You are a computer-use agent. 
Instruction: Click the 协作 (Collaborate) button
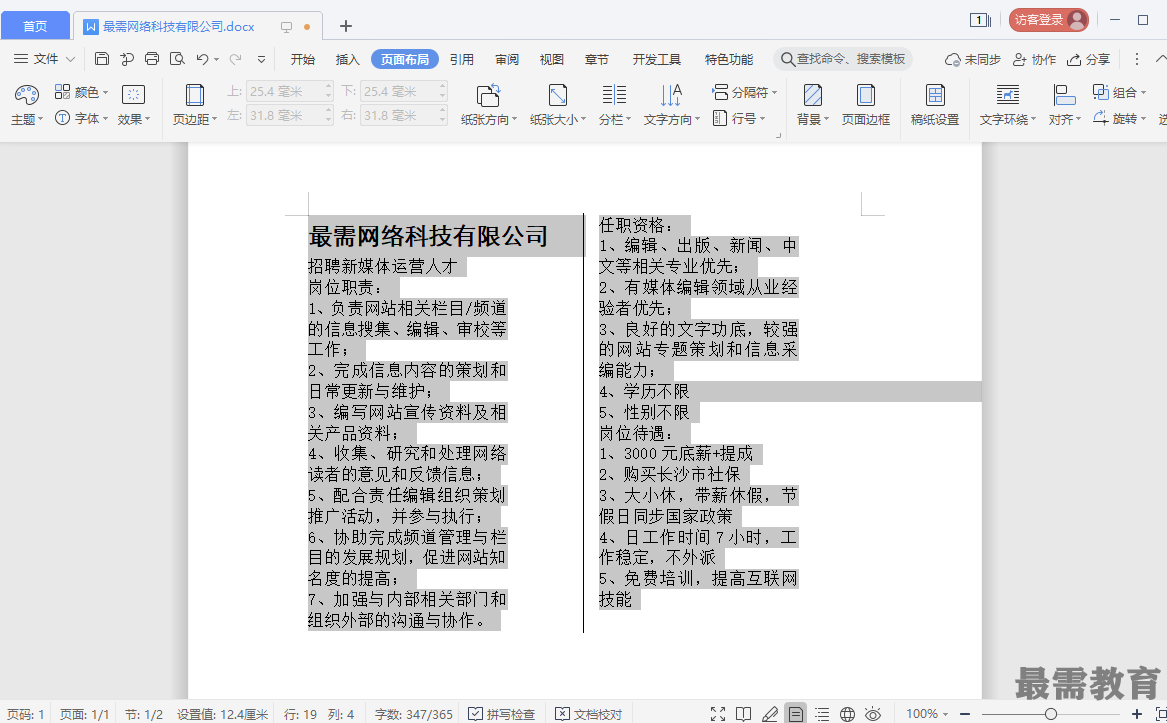(x=1035, y=59)
